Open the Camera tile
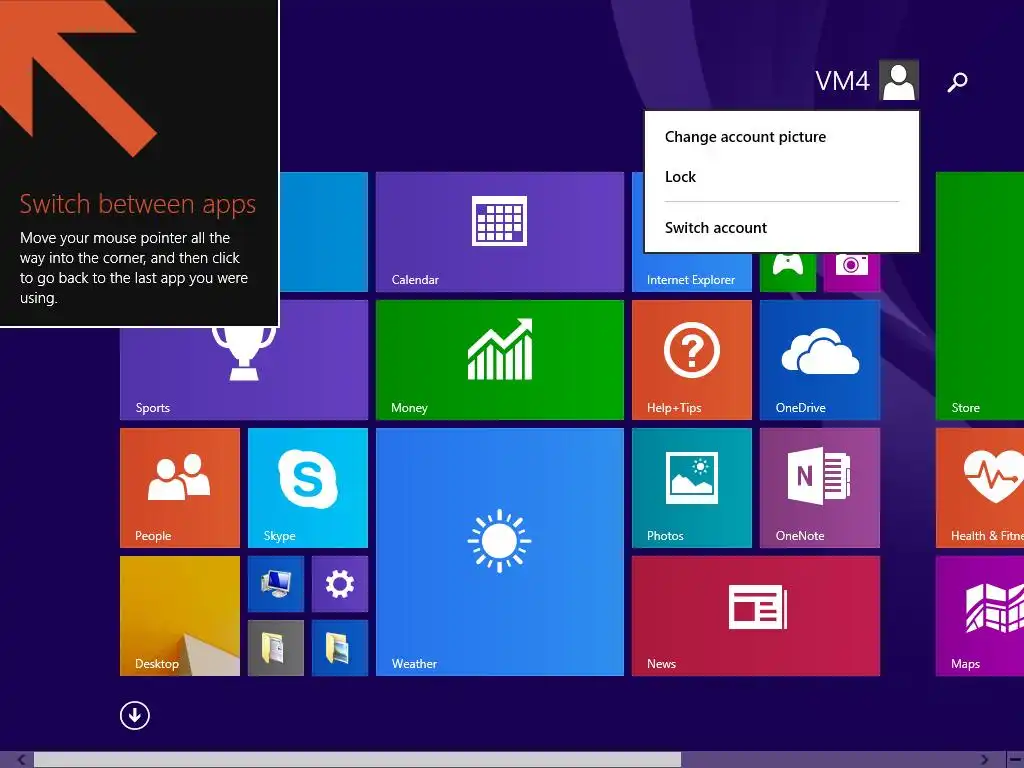 (x=852, y=272)
